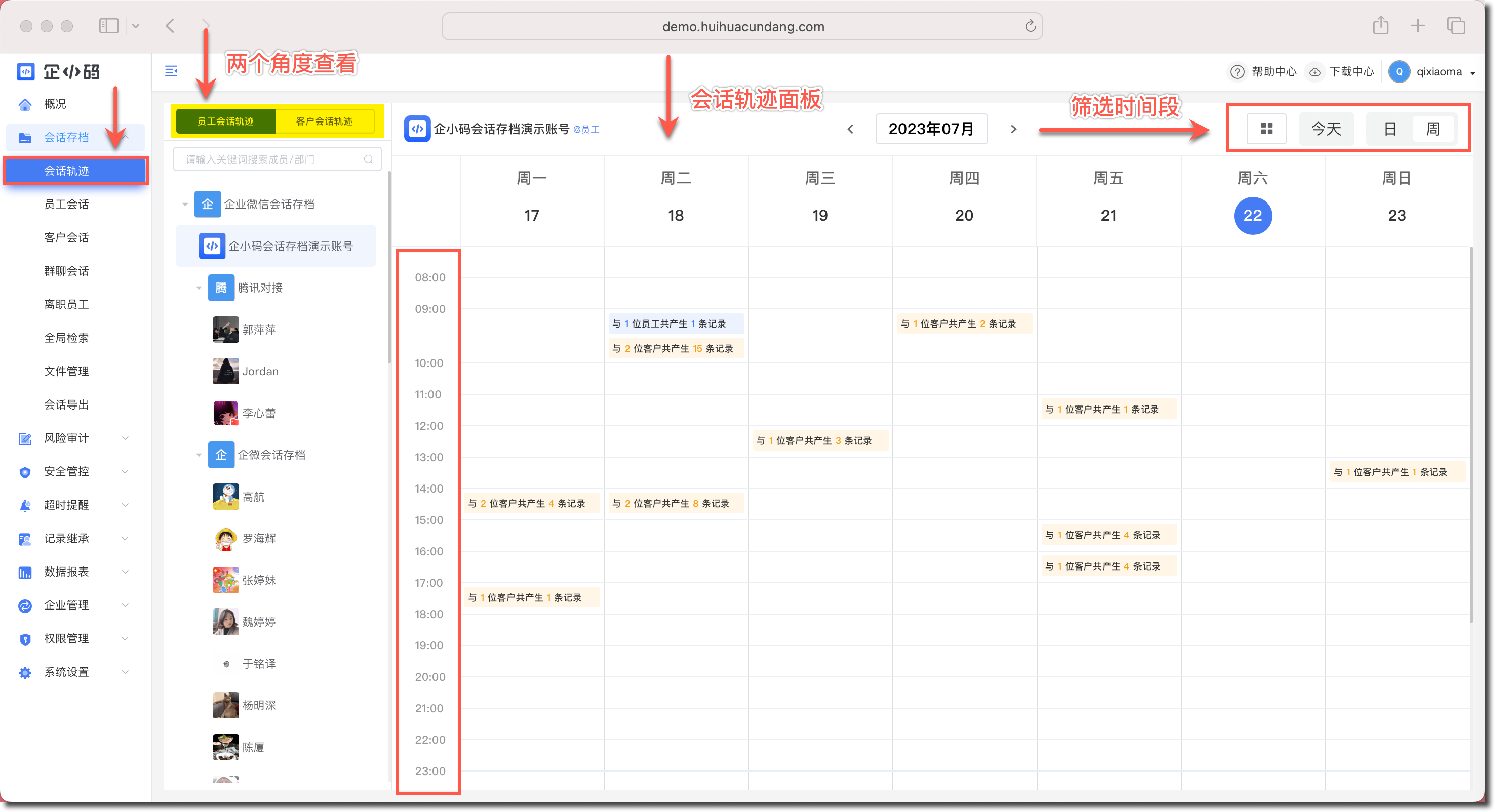Screen dimensions: 1495x812
Task: Open the 与 1 位员工共产生 1 条记录 entry
Action: (676, 323)
